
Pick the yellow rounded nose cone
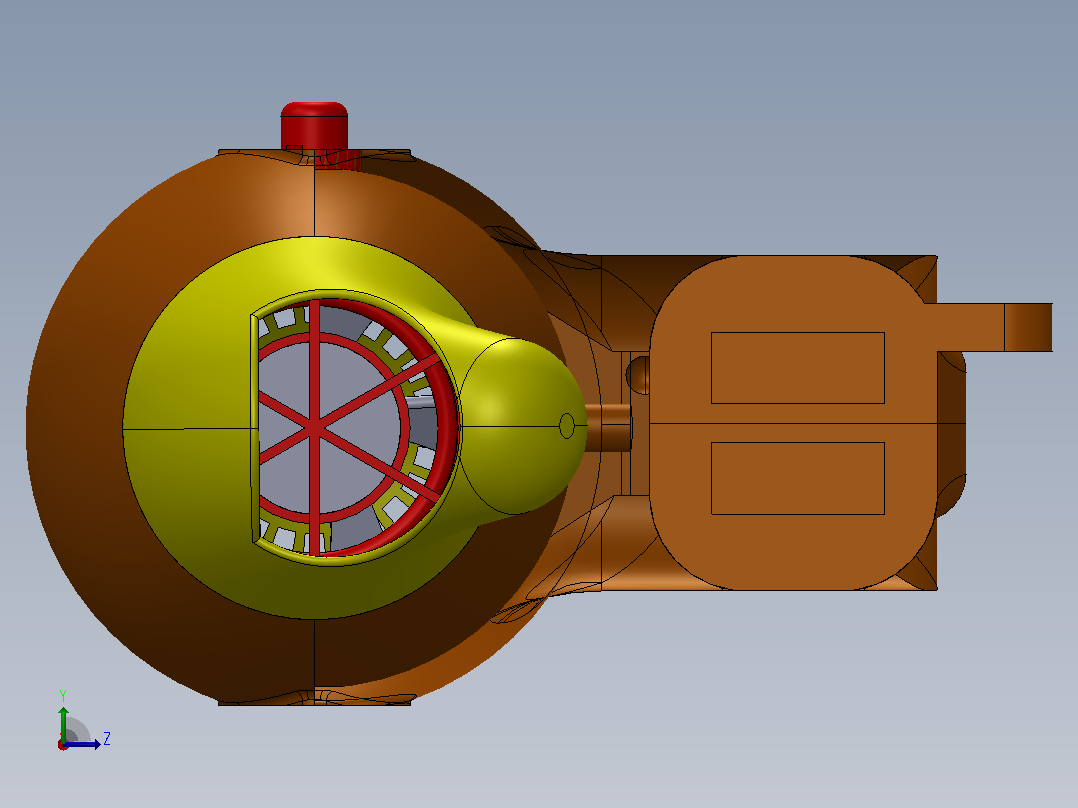pyautogui.click(x=522, y=426)
